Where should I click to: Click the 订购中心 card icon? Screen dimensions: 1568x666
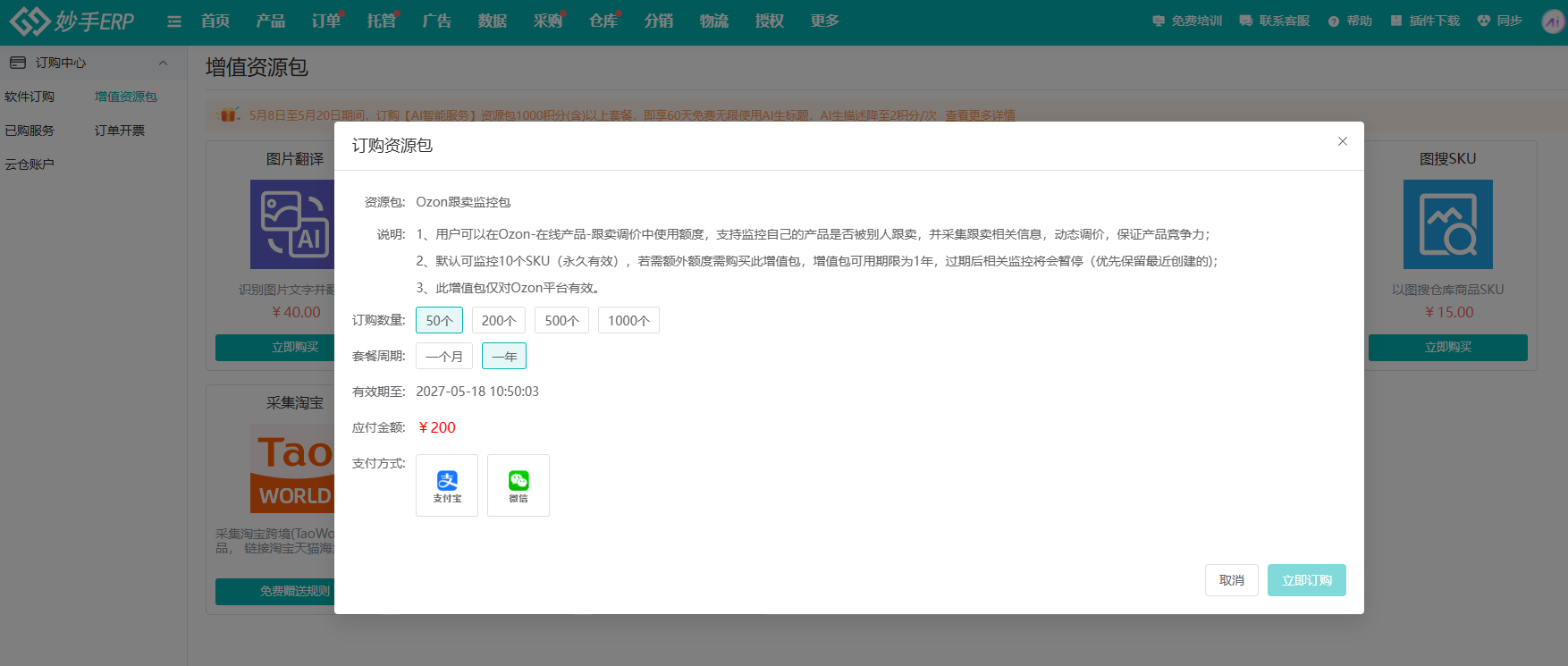(18, 63)
